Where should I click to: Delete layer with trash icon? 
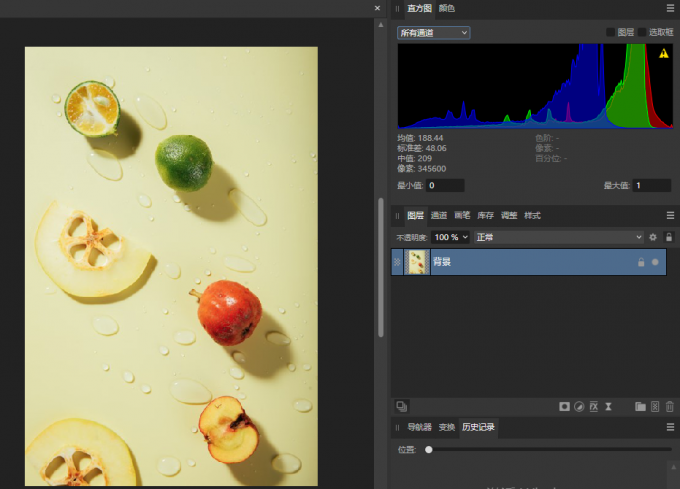(x=670, y=407)
